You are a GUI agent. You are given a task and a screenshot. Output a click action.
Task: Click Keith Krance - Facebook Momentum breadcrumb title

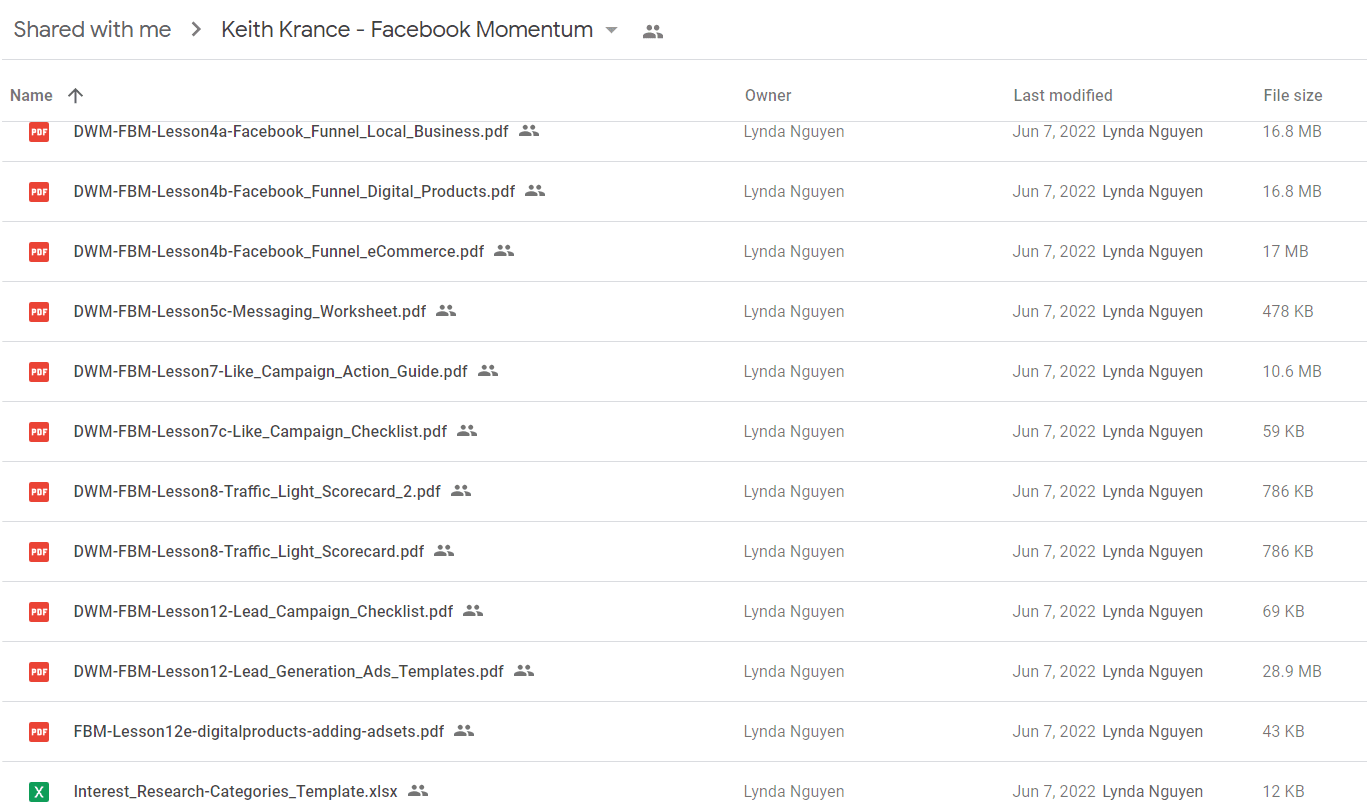click(x=407, y=30)
